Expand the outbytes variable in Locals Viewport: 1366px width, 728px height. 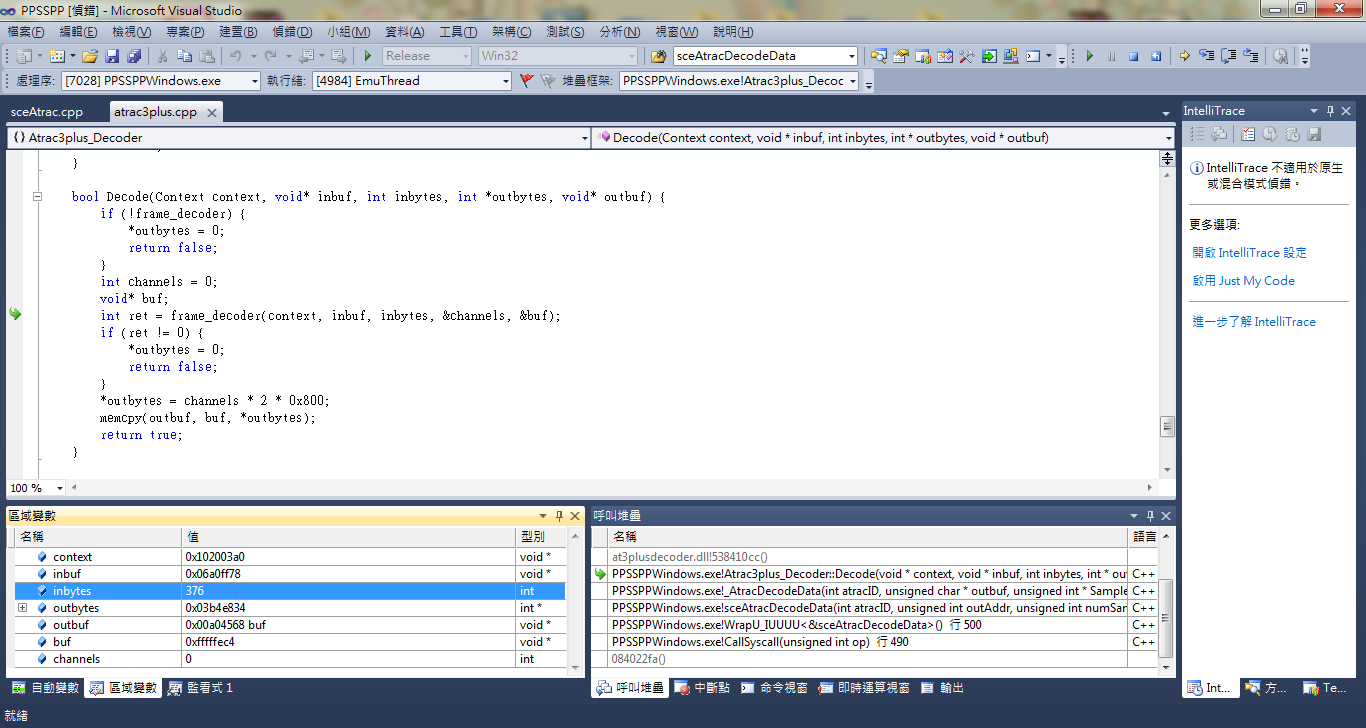pyautogui.click(x=22, y=608)
